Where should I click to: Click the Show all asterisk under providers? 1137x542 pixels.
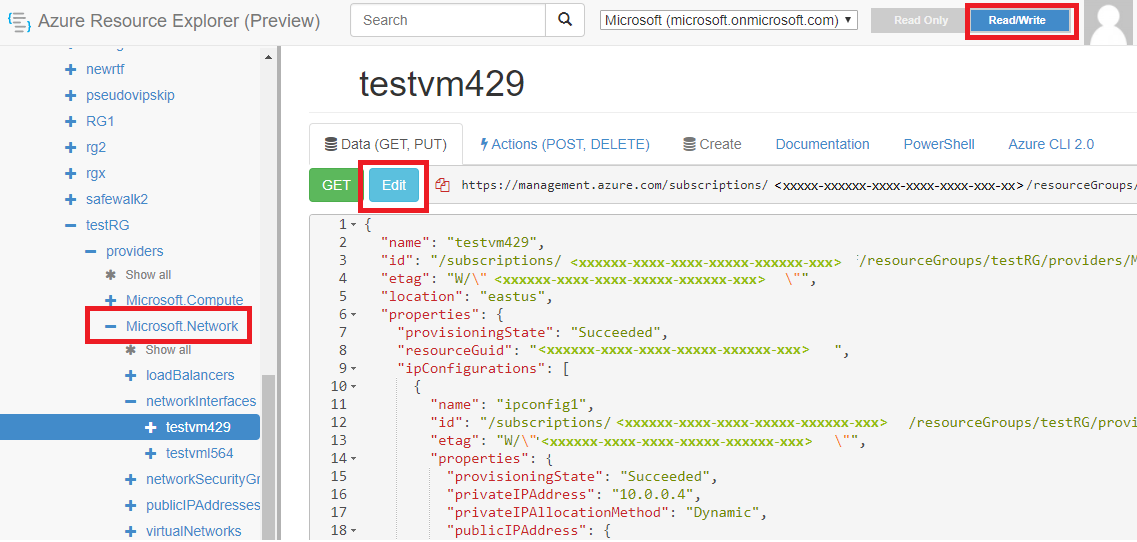(111, 275)
